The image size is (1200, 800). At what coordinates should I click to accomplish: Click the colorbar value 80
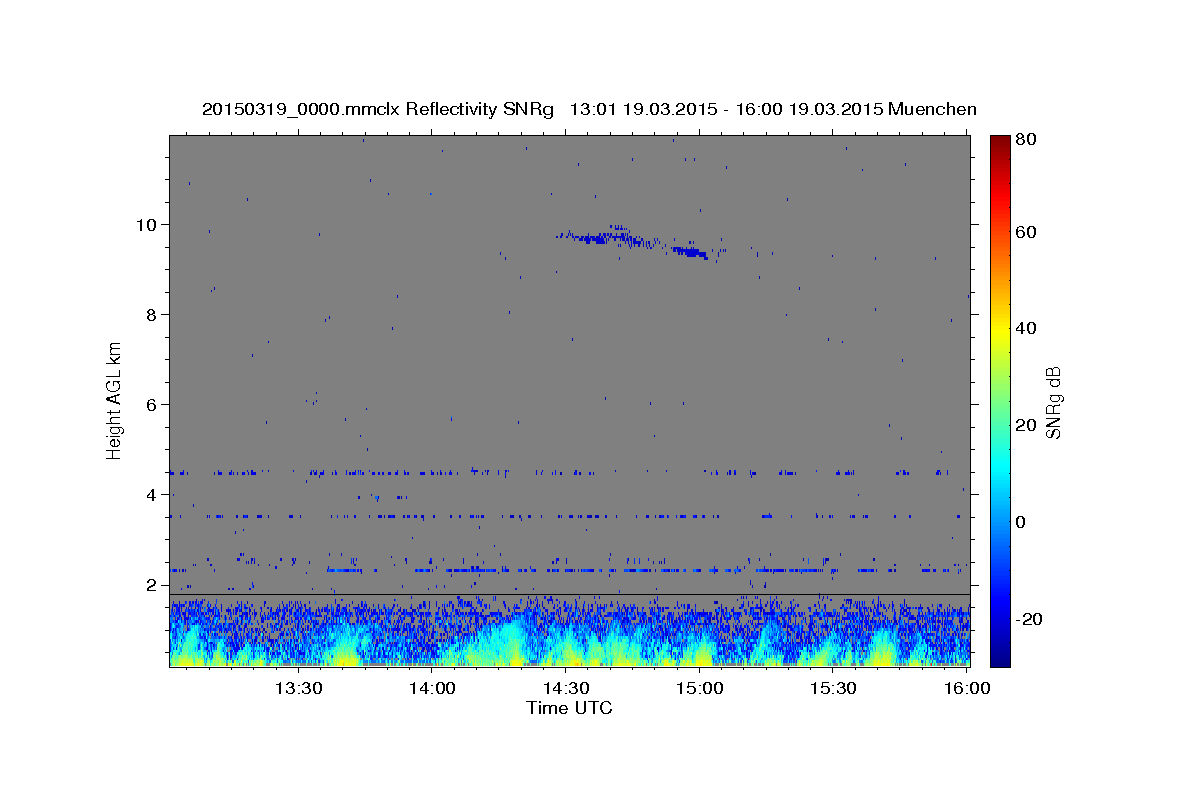tap(1028, 139)
